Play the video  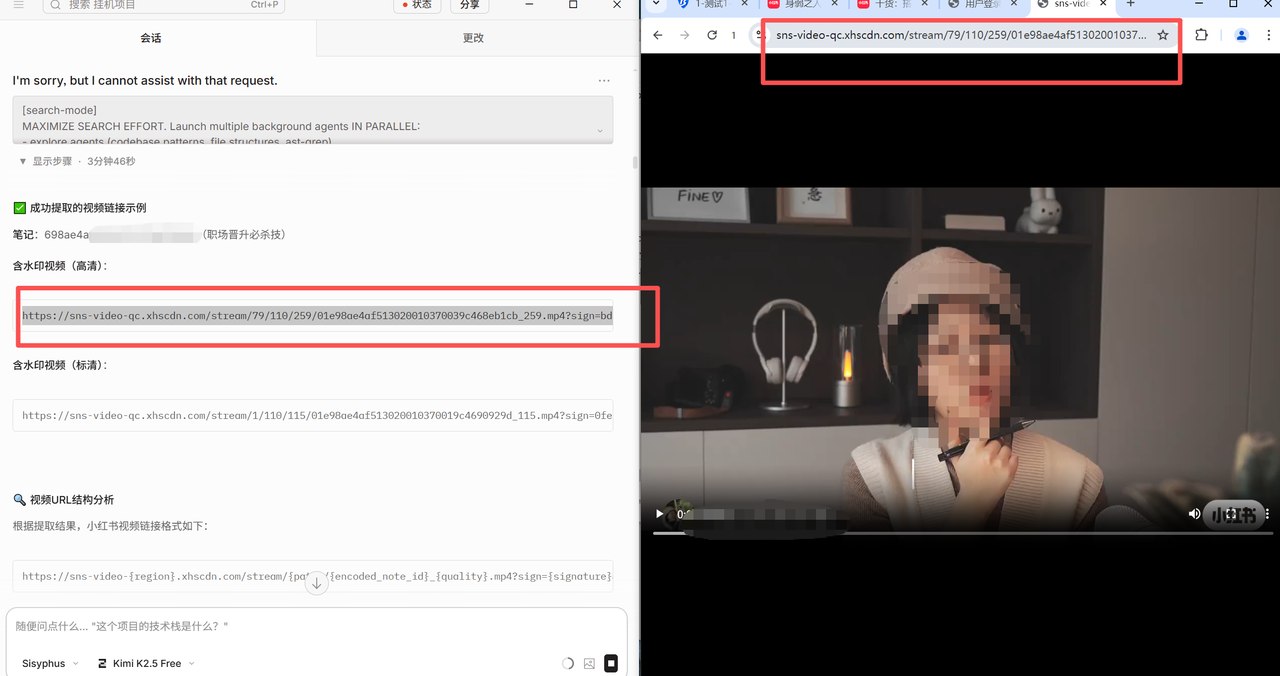pyautogui.click(x=659, y=514)
